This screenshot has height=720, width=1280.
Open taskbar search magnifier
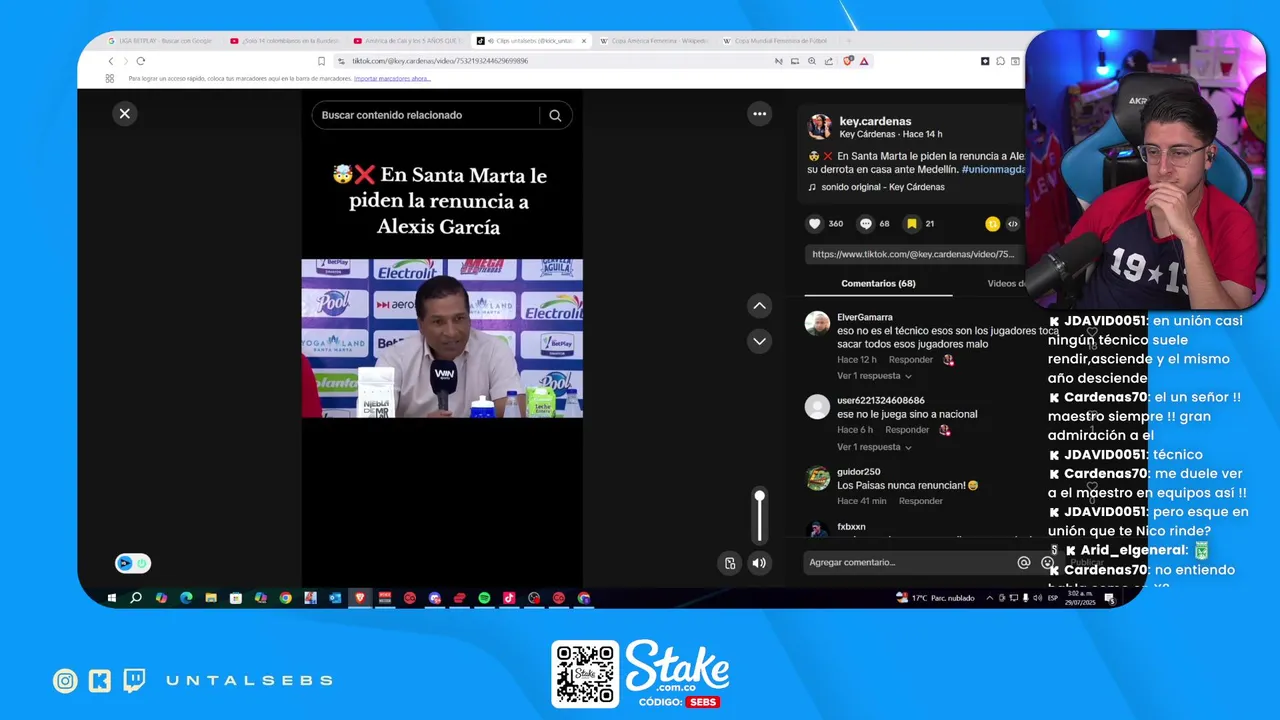(x=136, y=598)
